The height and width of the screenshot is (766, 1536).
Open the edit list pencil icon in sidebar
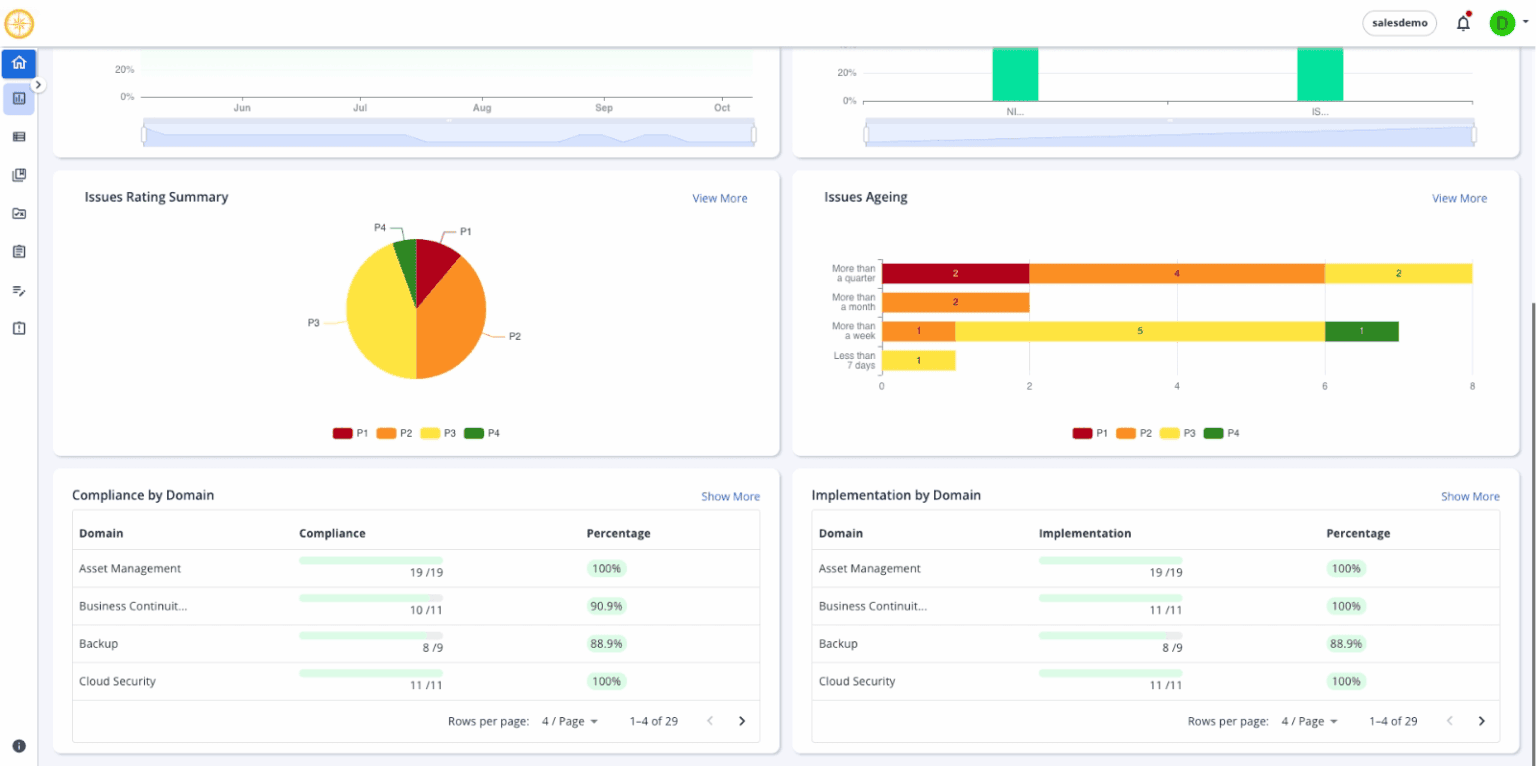click(x=19, y=290)
